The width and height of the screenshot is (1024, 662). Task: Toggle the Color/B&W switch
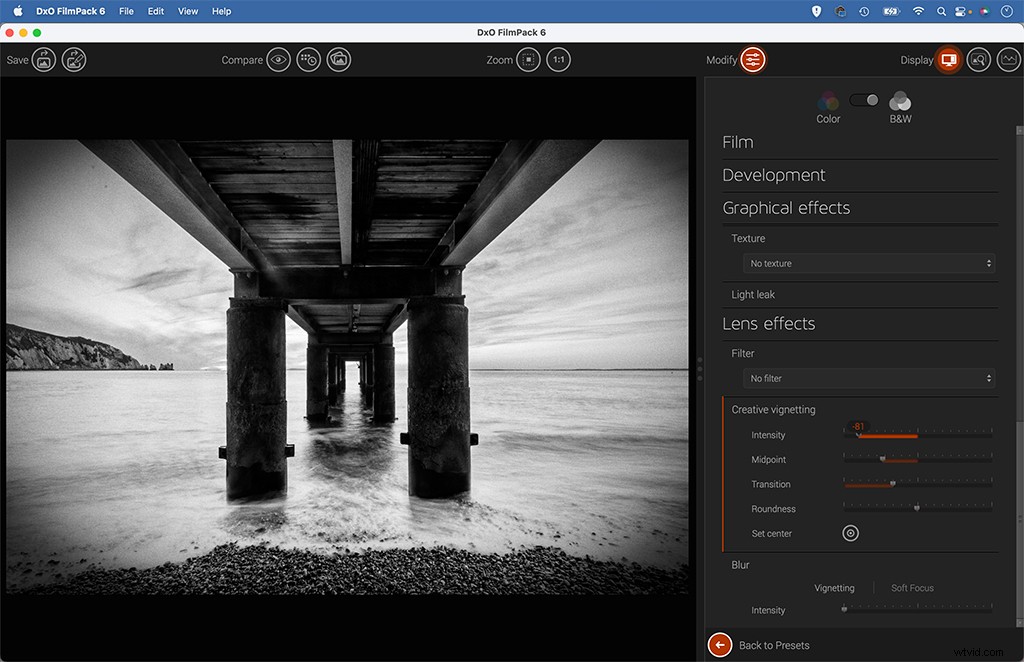pos(863,100)
